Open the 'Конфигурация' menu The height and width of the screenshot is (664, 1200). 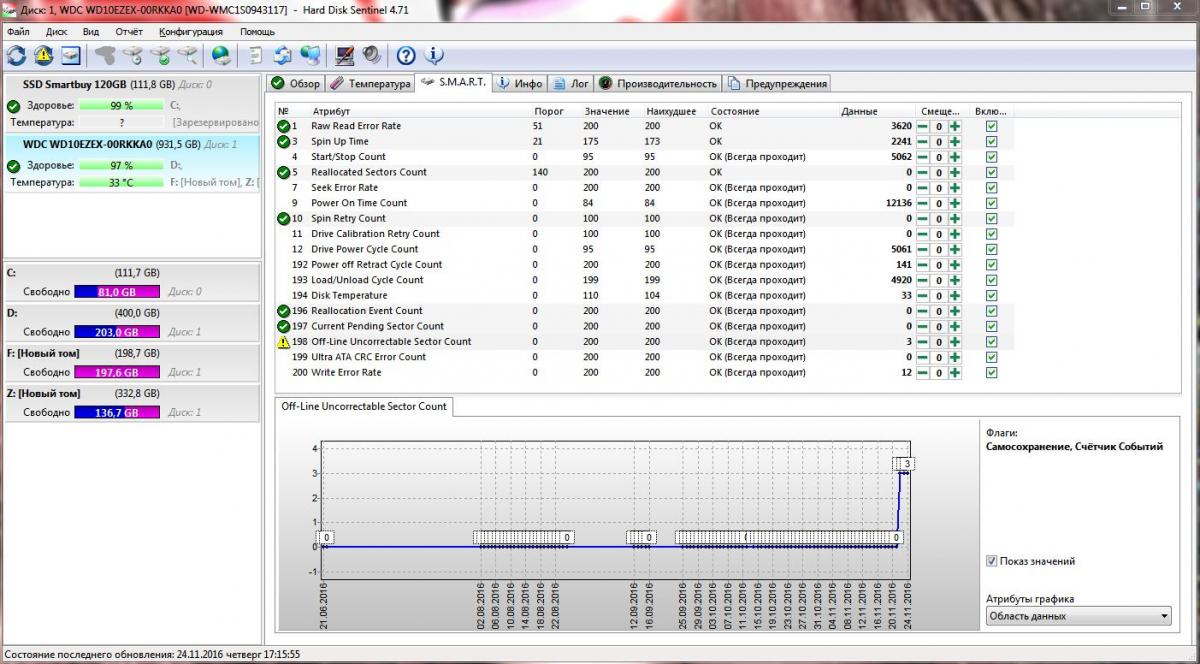(x=191, y=31)
